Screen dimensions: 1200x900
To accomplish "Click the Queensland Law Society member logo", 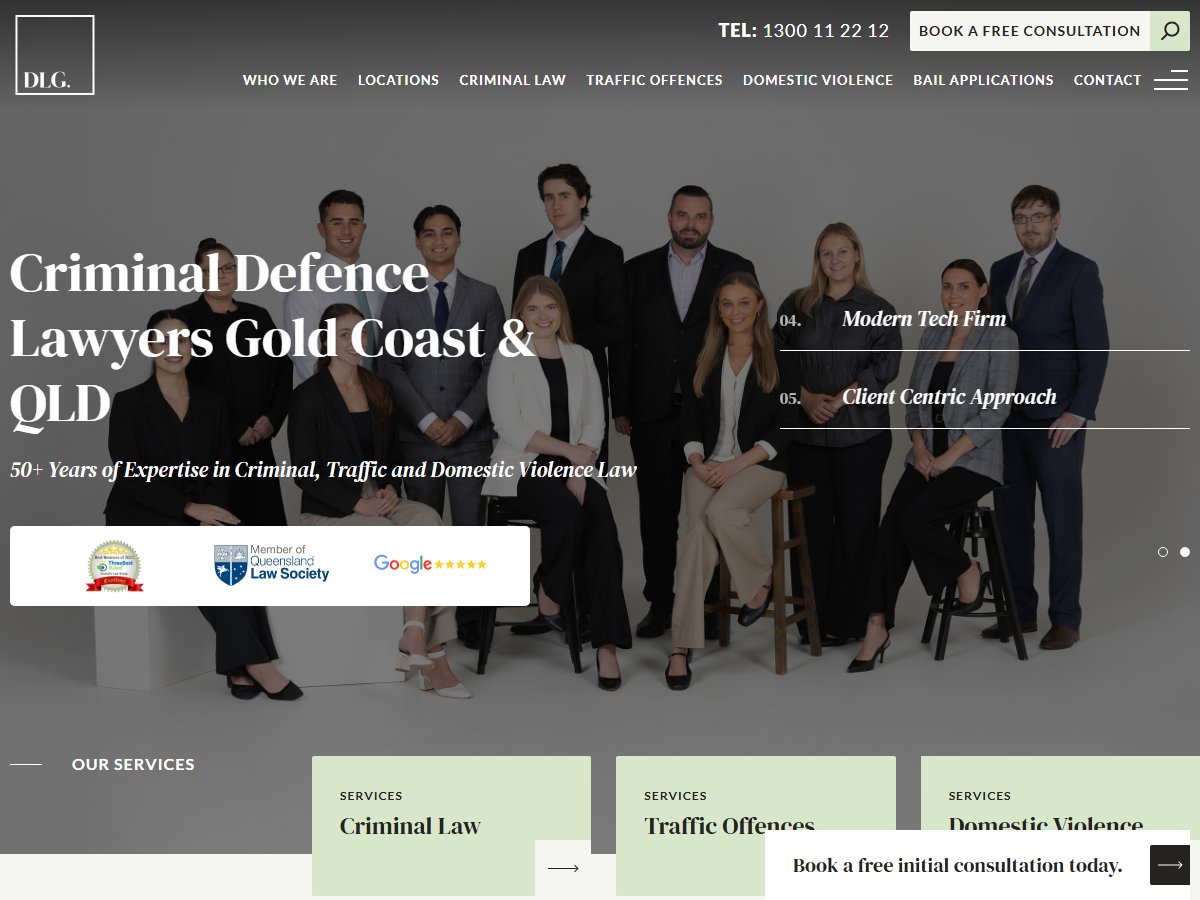I will (271, 565).
